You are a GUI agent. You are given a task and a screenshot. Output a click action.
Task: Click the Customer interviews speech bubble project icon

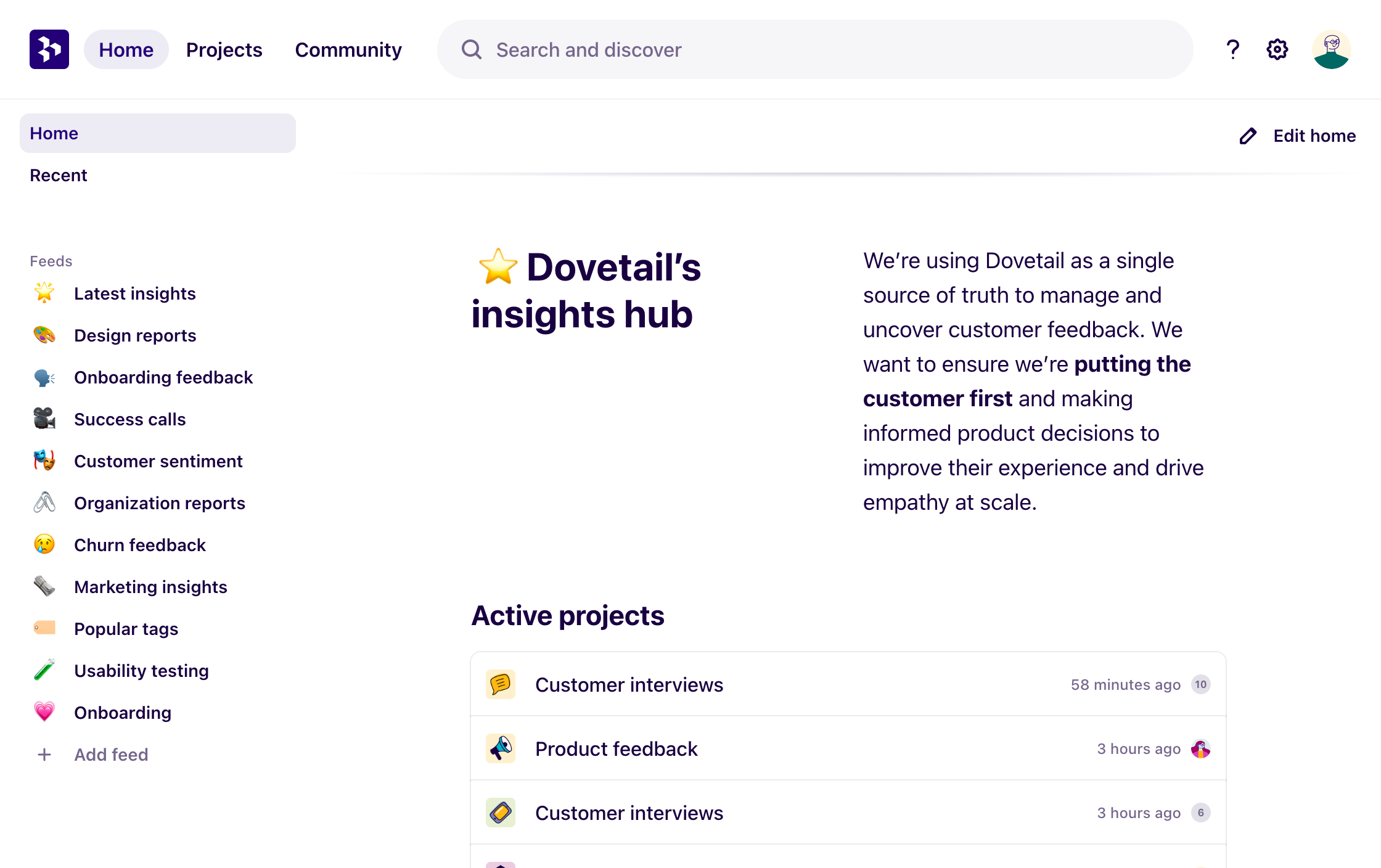point(500,684)
